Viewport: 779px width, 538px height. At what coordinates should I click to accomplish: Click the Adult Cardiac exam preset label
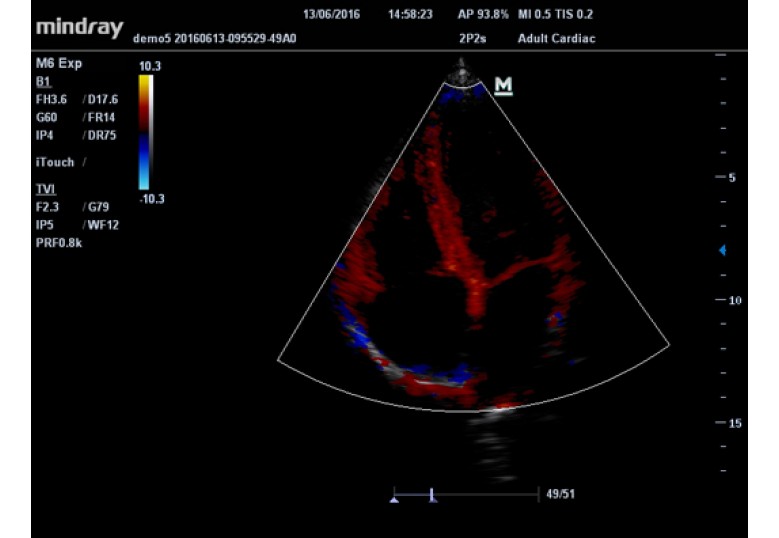556,38
